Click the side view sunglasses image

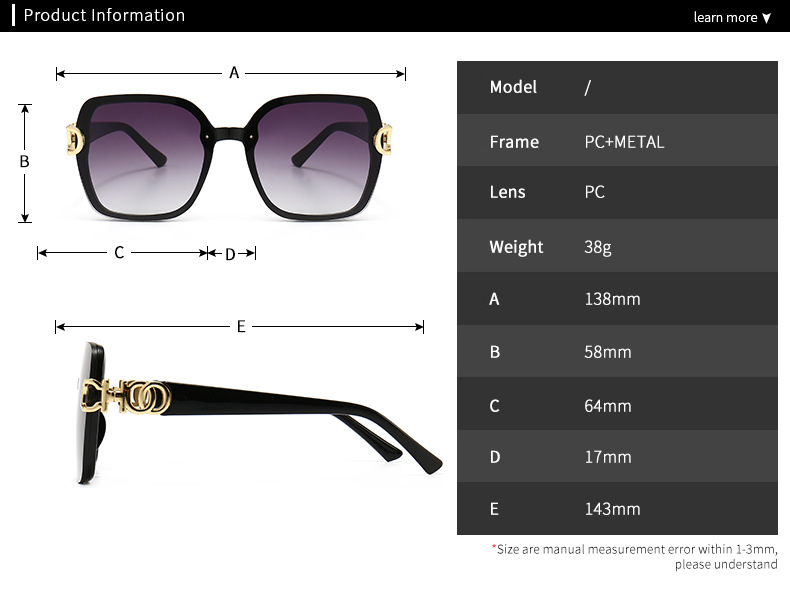tap(260, 413)
